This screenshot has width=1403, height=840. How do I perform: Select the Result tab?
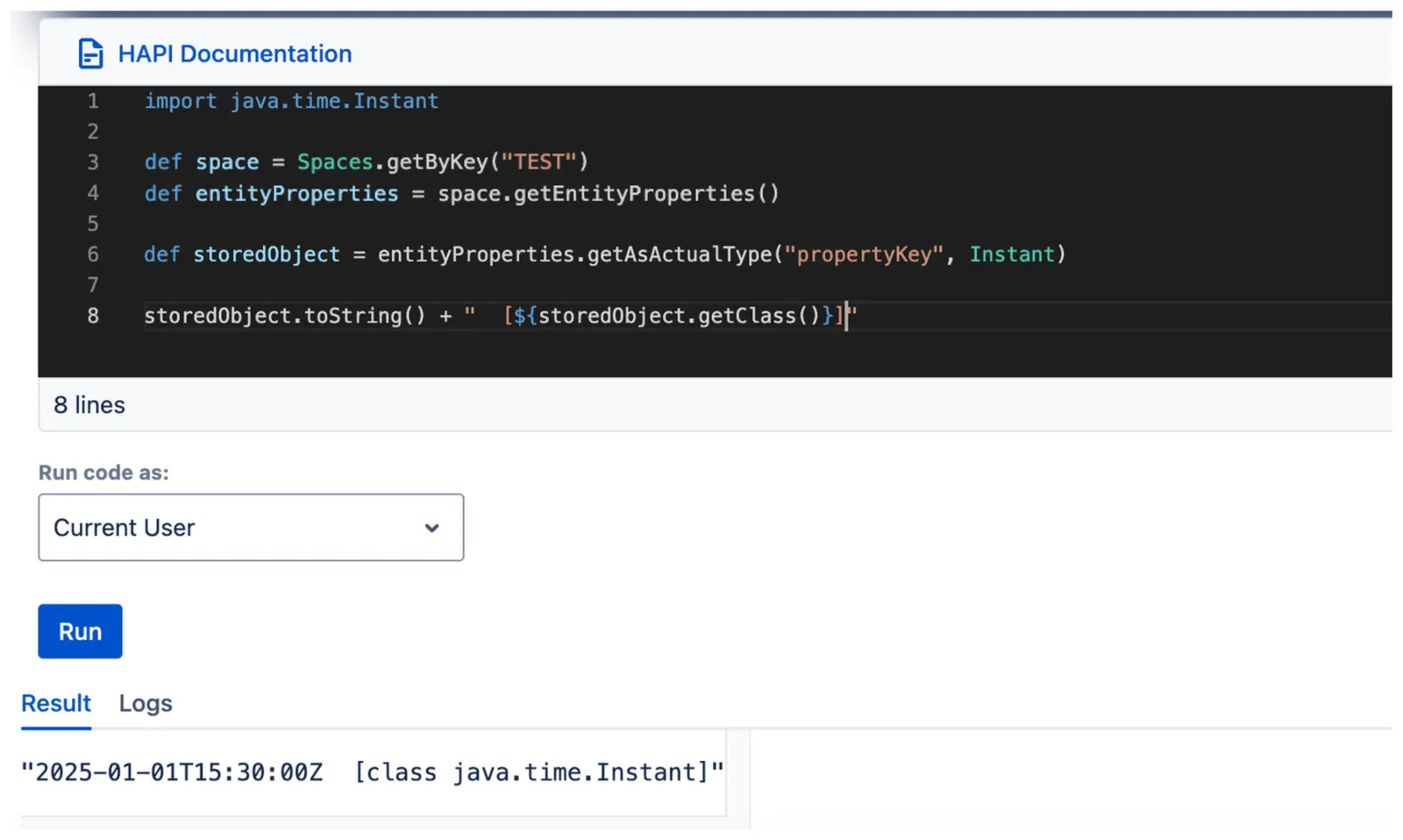(56, 703)
